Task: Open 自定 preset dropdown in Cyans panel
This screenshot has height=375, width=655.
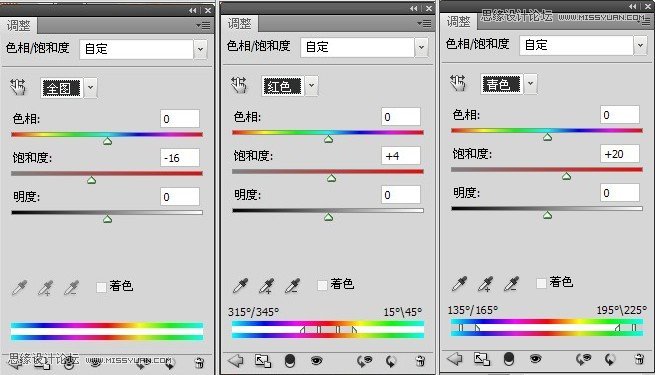Action: 640,45
